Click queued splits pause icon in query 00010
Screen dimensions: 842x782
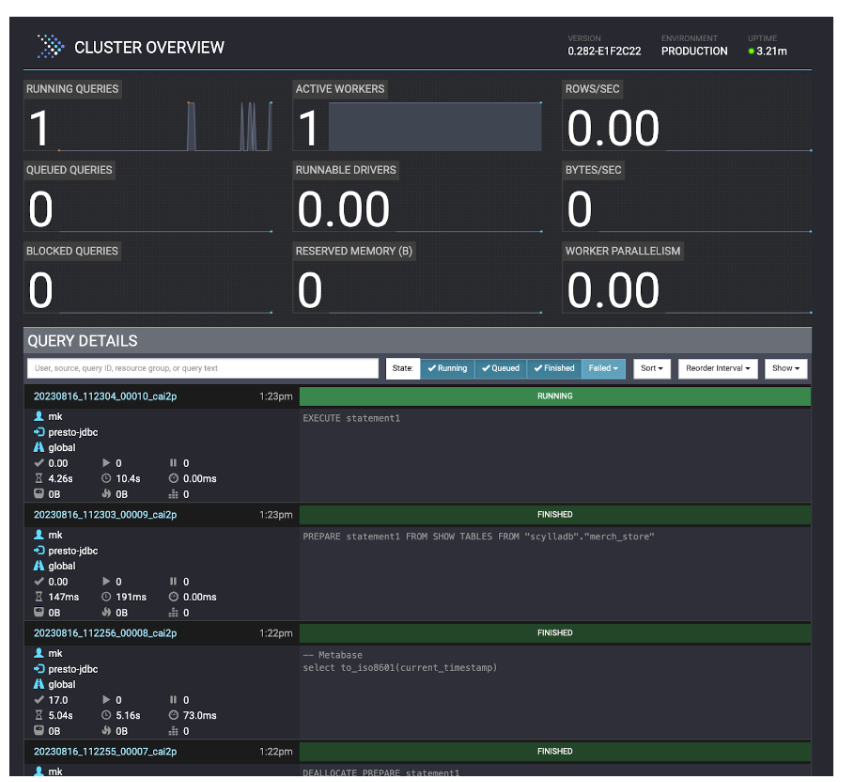coord(173,463)
